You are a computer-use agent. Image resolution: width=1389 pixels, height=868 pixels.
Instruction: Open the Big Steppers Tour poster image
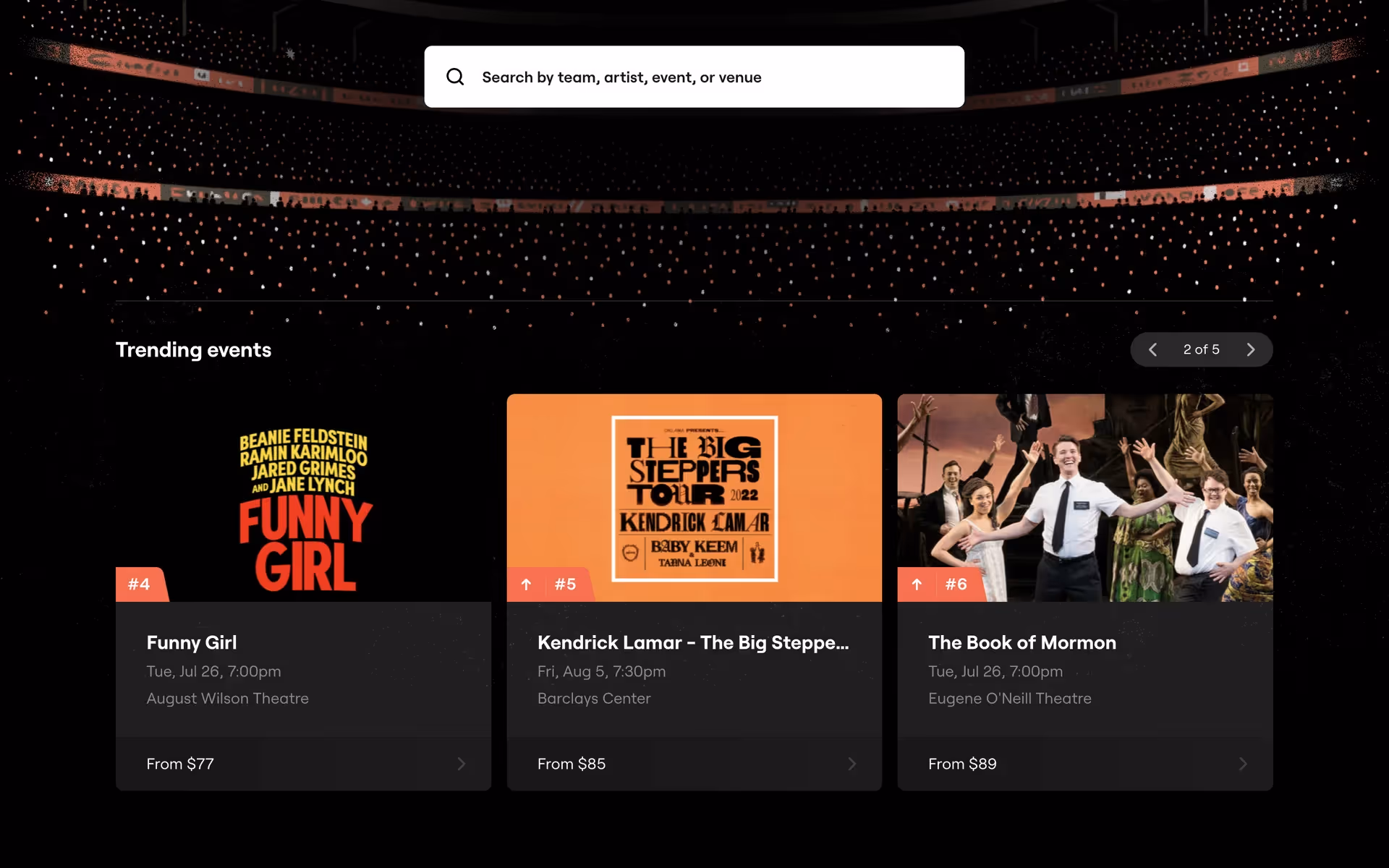694,499
